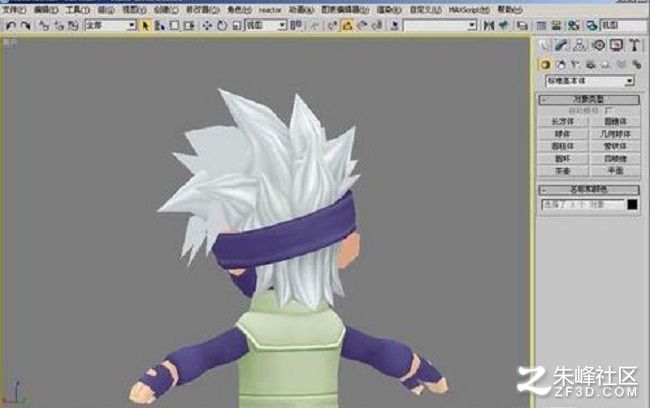Select the Select and Link tool

(44, 26)
